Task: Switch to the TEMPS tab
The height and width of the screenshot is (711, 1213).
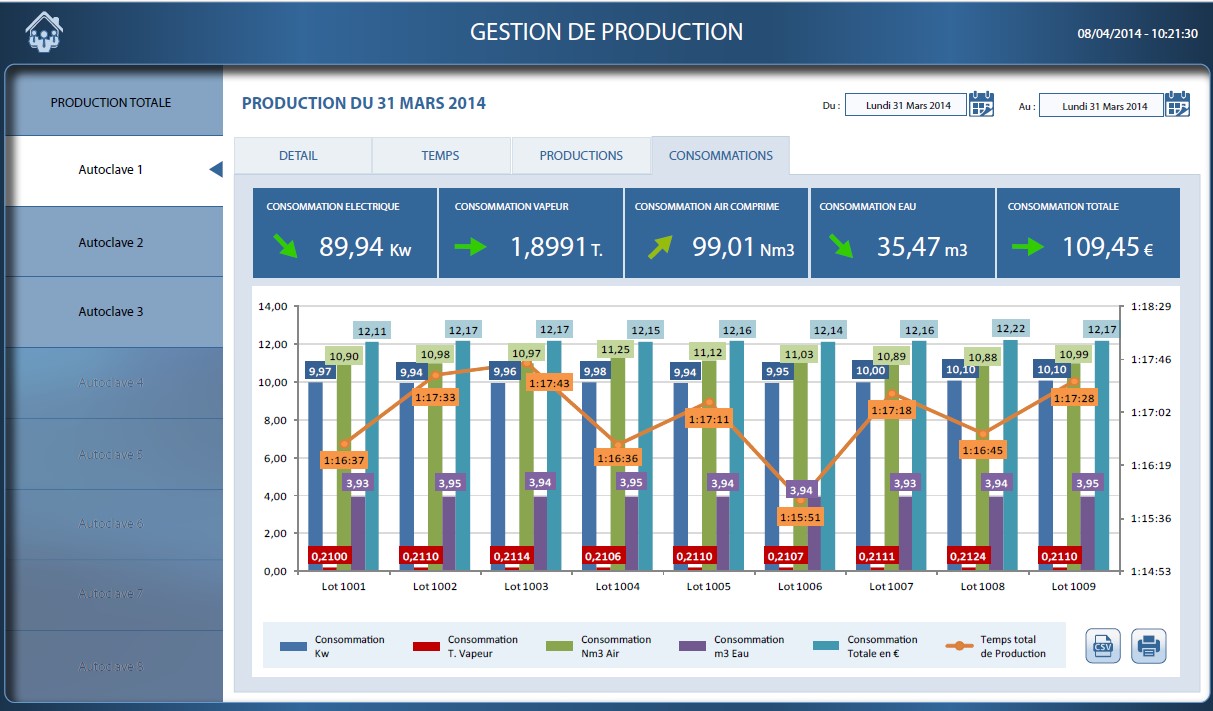Action: pos(441,156)
